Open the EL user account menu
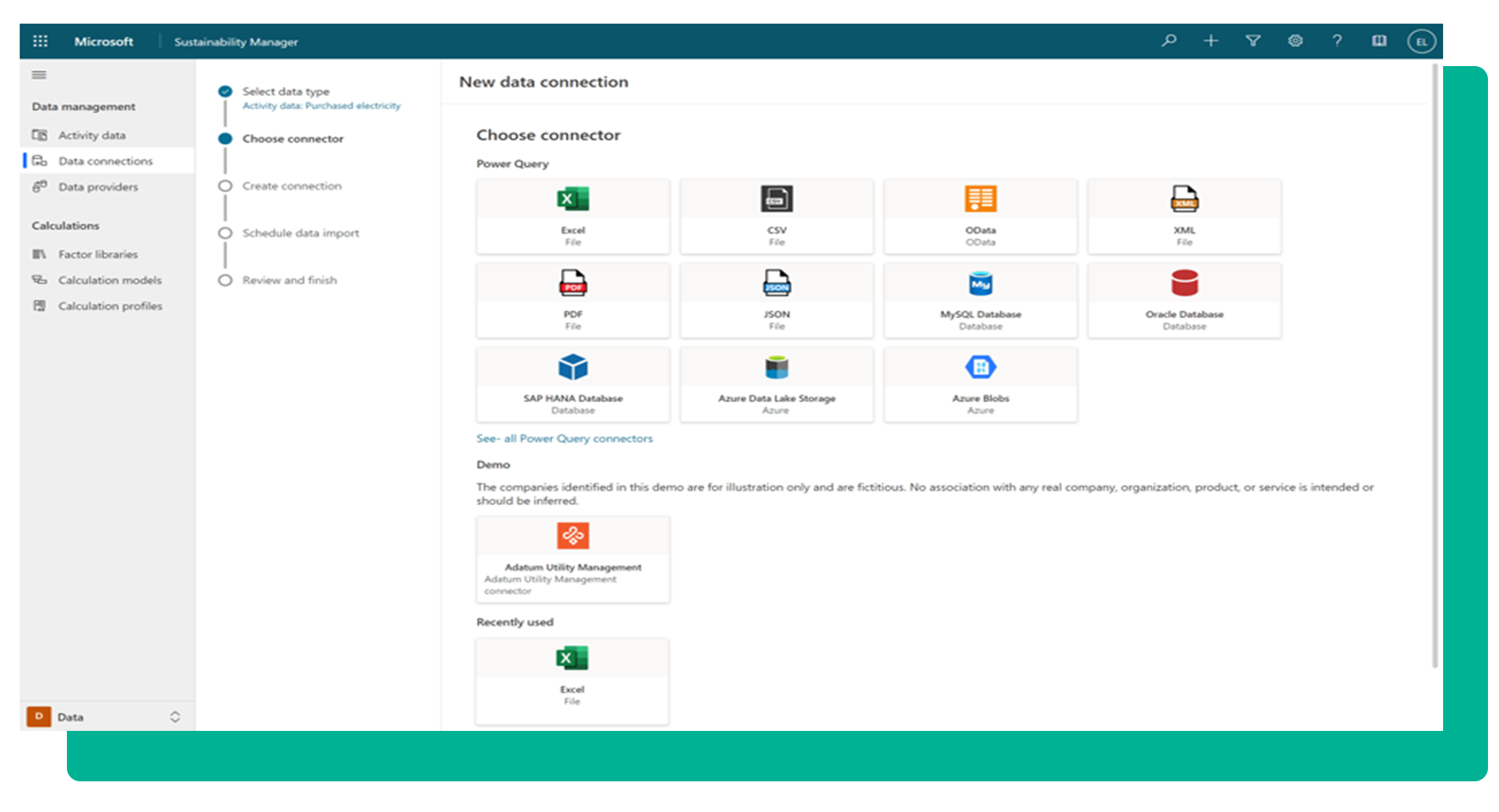 [x=1421, y=42]
